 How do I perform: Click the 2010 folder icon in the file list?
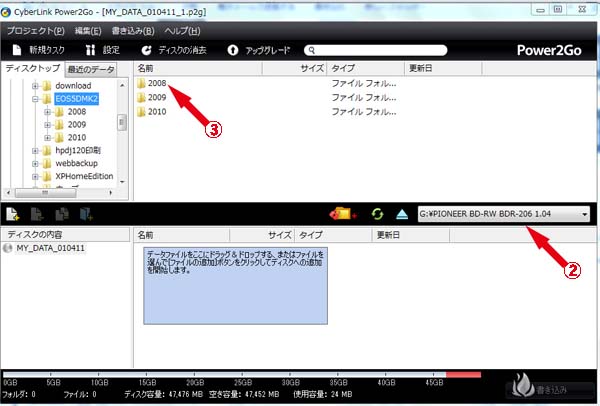[141, 112]
